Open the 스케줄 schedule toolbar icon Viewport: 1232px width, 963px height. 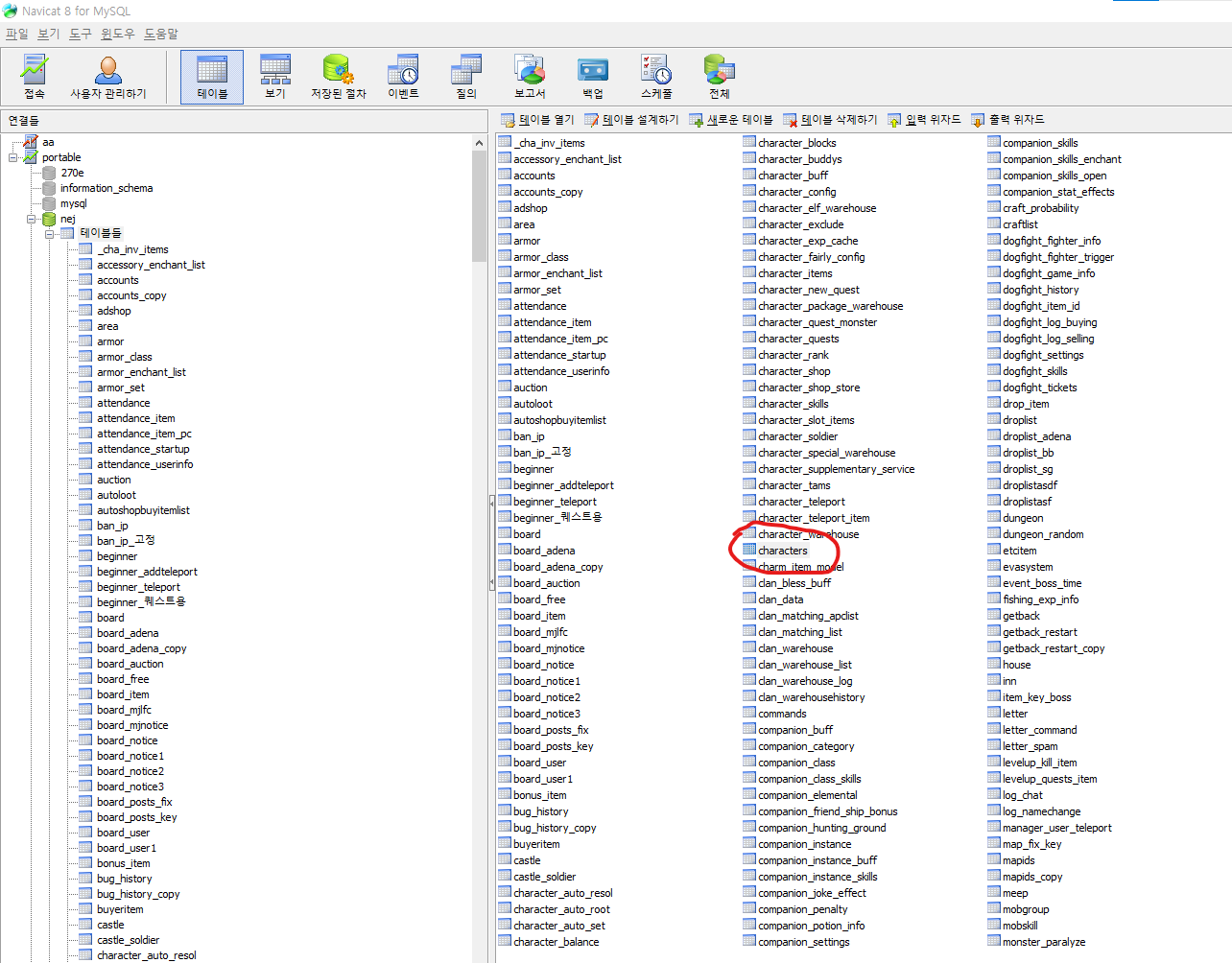tap(656, 77)
